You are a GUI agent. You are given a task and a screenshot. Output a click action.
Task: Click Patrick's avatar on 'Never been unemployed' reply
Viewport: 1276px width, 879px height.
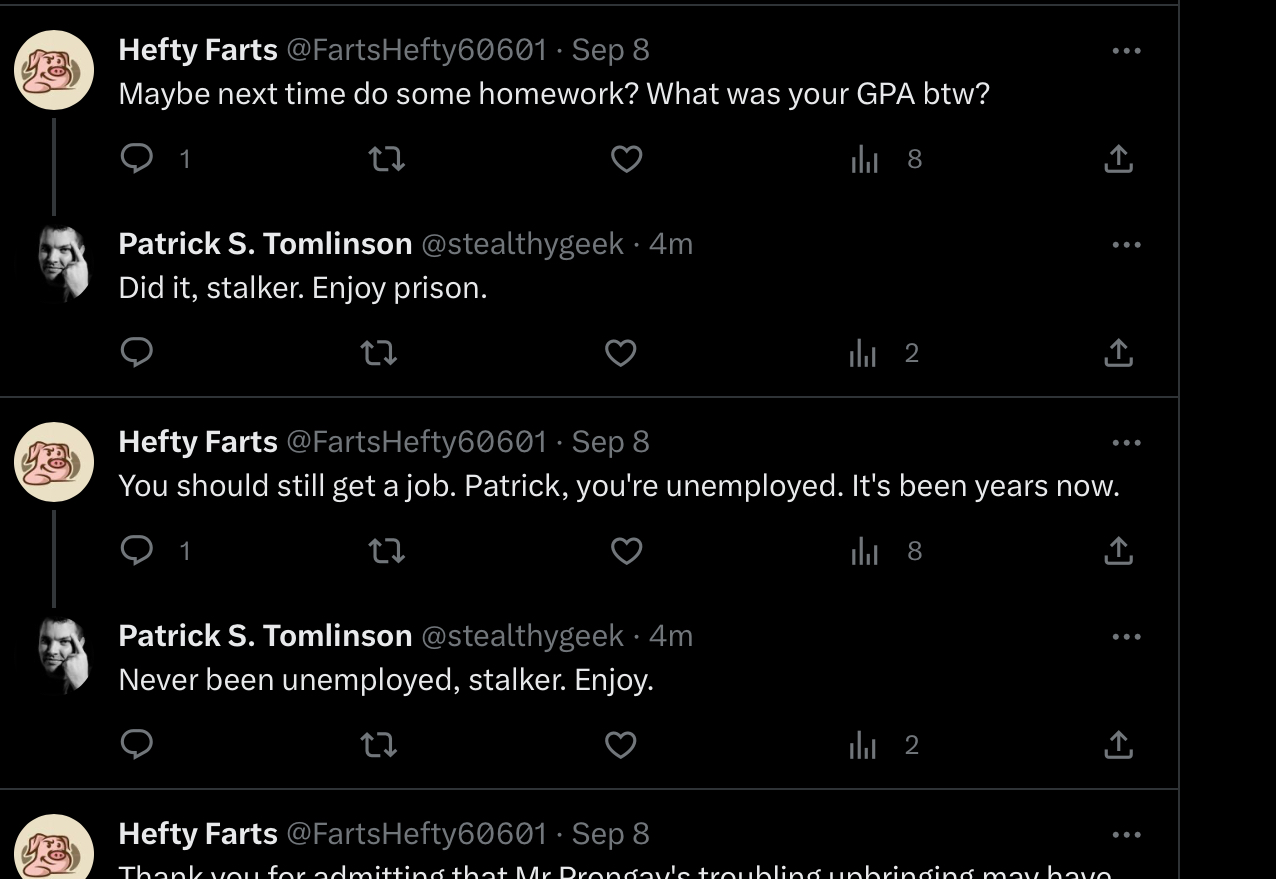click(x=62, y=655)
